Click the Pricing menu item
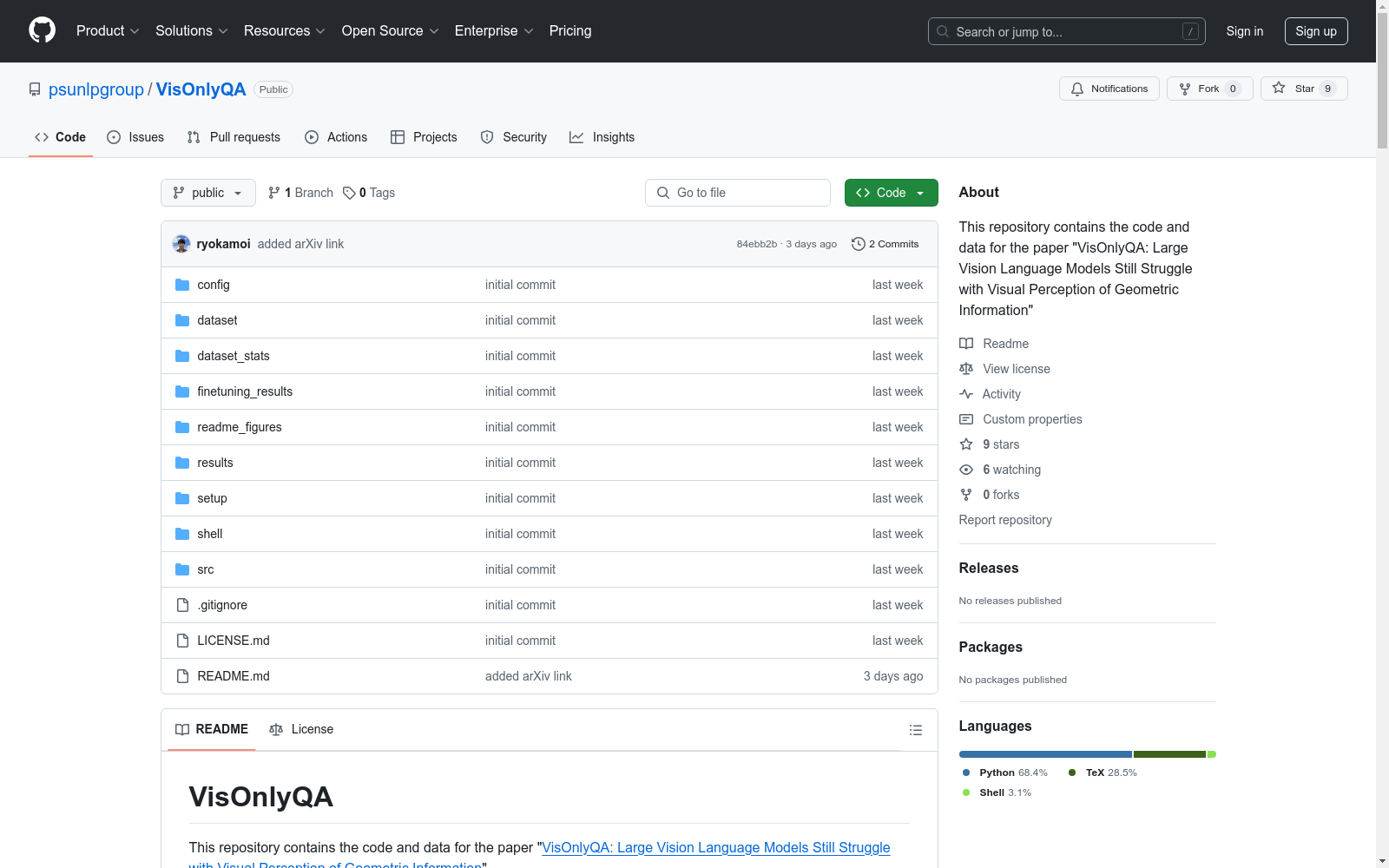Image resolution: width=1389 pixels, height=868 pixels. [x=569, y=30]
